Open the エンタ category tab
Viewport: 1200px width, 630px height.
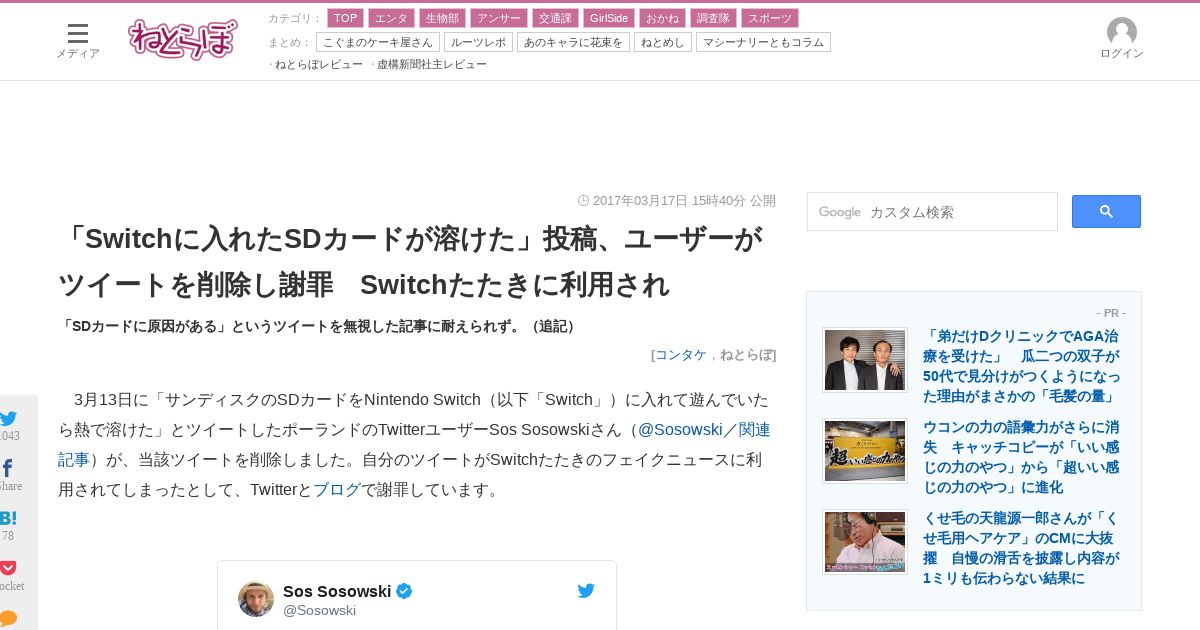point(391,18)
